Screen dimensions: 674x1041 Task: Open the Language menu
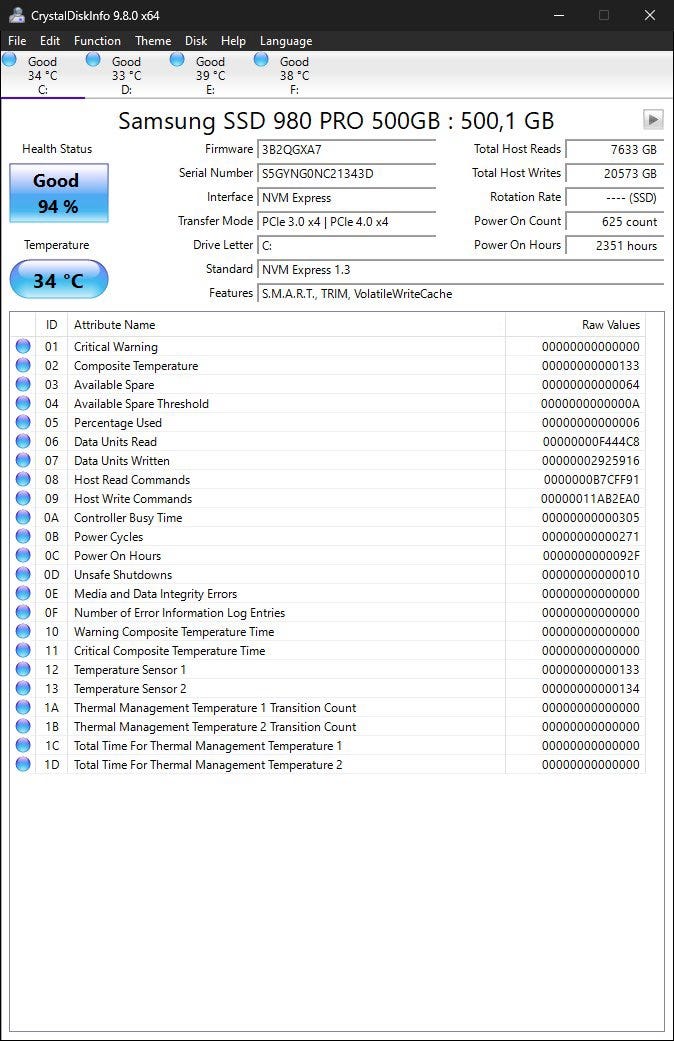click(286, 40)
